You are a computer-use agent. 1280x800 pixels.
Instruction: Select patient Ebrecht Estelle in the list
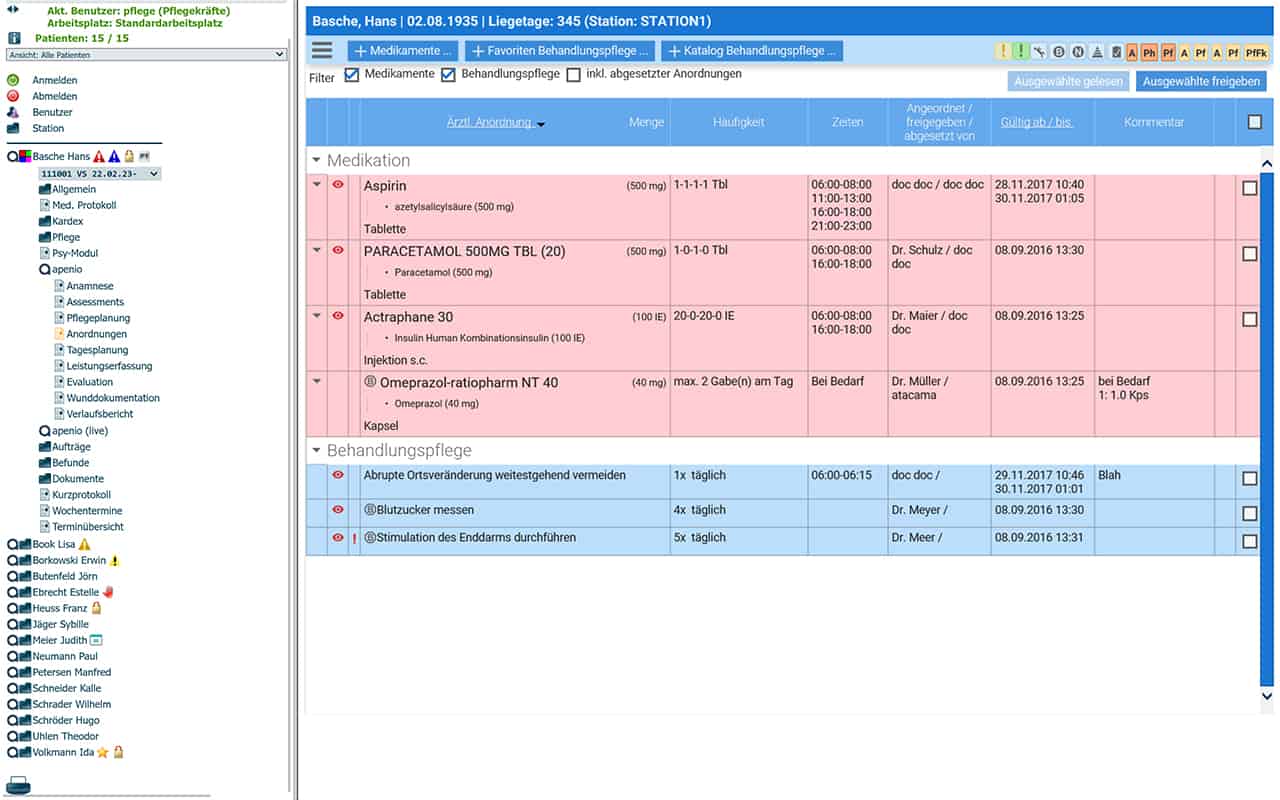tap(65, 592)
